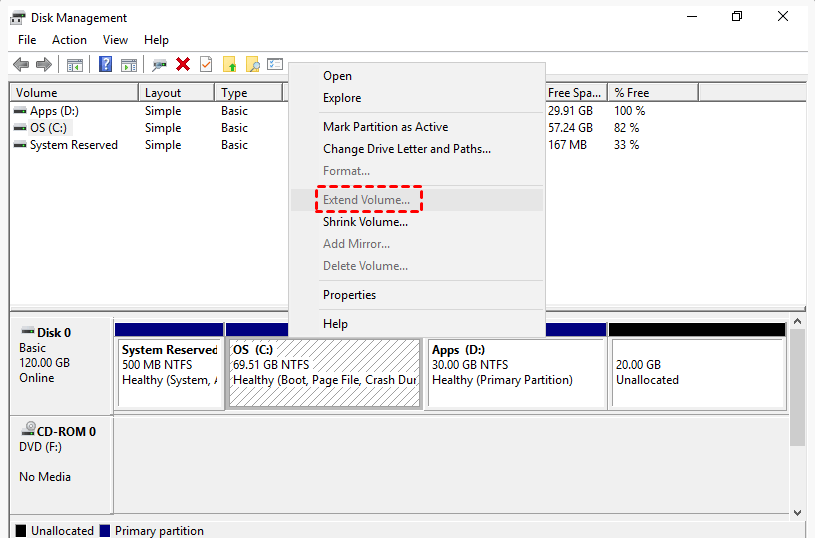Screen dimensions: 815x538
Task: Select Mark Partition as Active
Action: click(x=417, y=127)
